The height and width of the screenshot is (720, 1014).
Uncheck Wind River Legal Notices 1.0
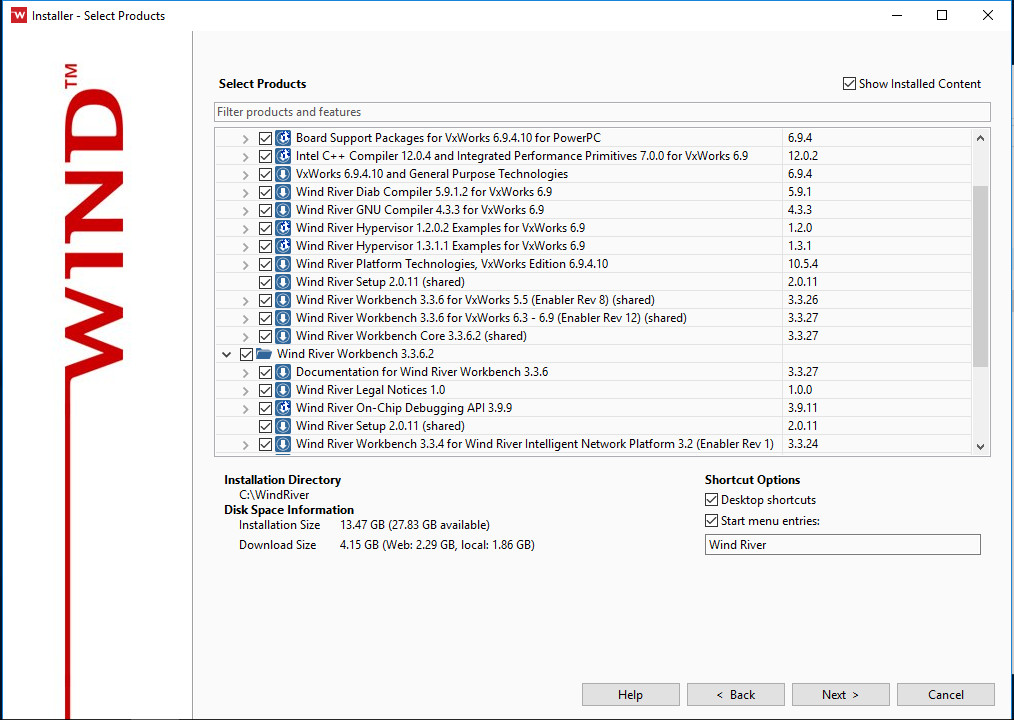point(265,391)
